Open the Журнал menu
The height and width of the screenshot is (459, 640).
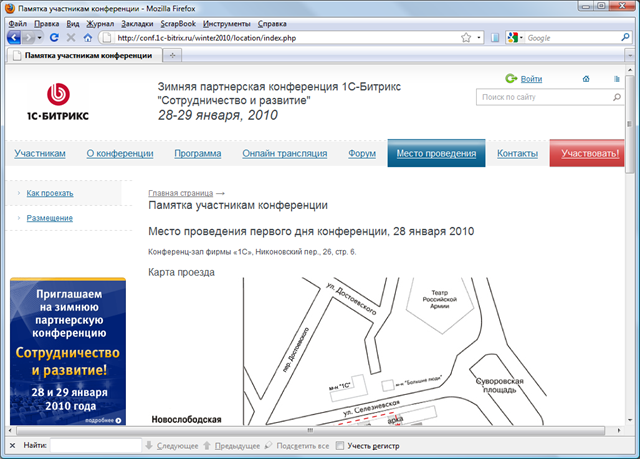100,24
